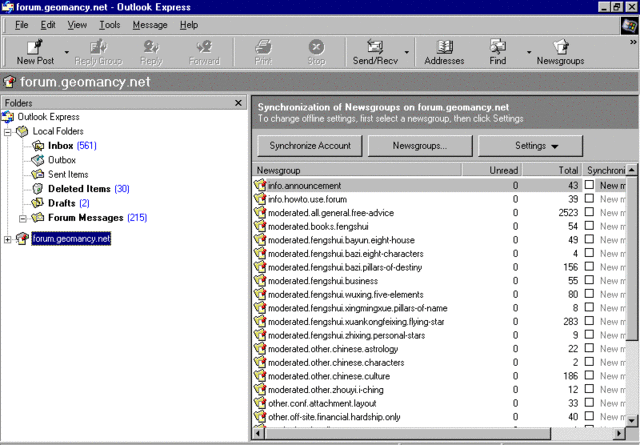Toggle synchronize checkbox for other.conf.attachment.layout
Viewport: 640px width, 445px height.
[x=589, y=403]
